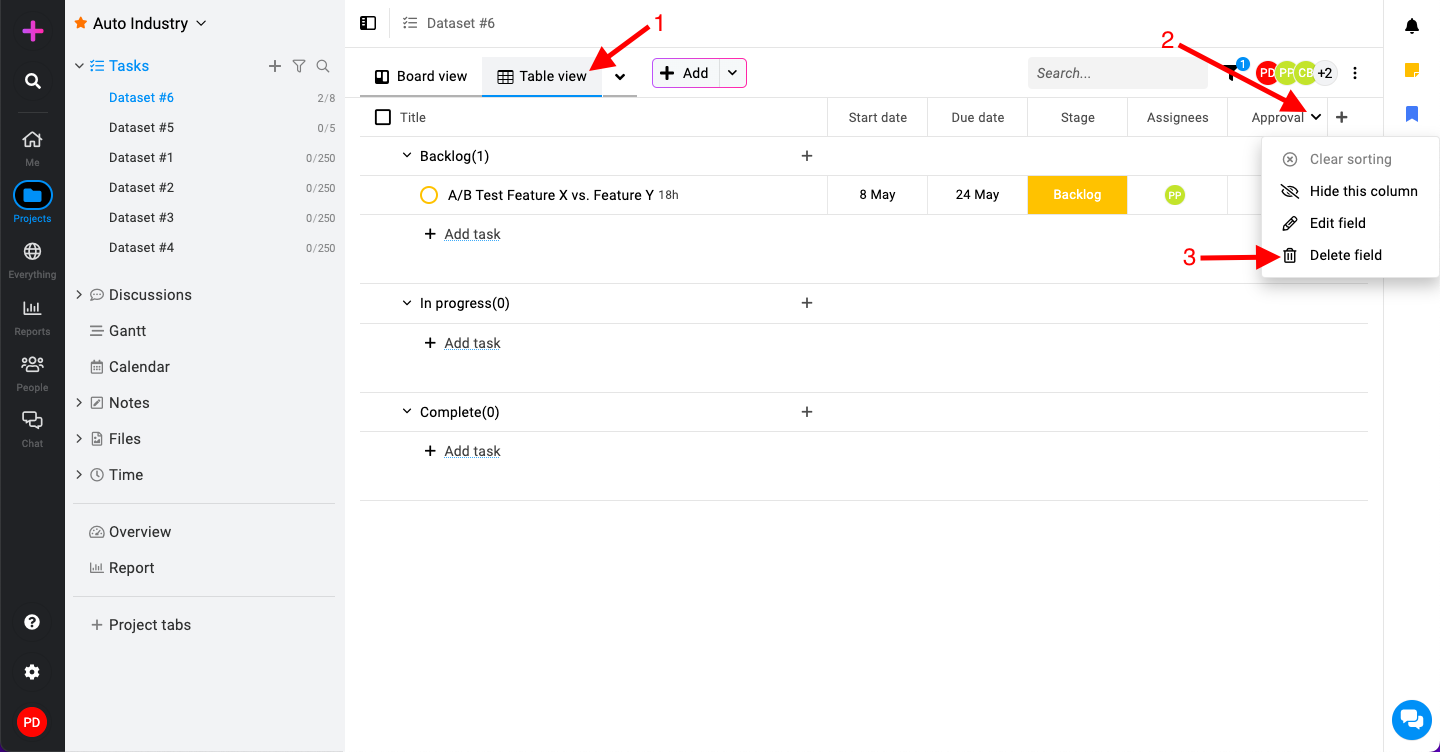1440x752 pixels.
Task: Tick the select-all checkbox beside Title
Action: [x=383, y=117]
